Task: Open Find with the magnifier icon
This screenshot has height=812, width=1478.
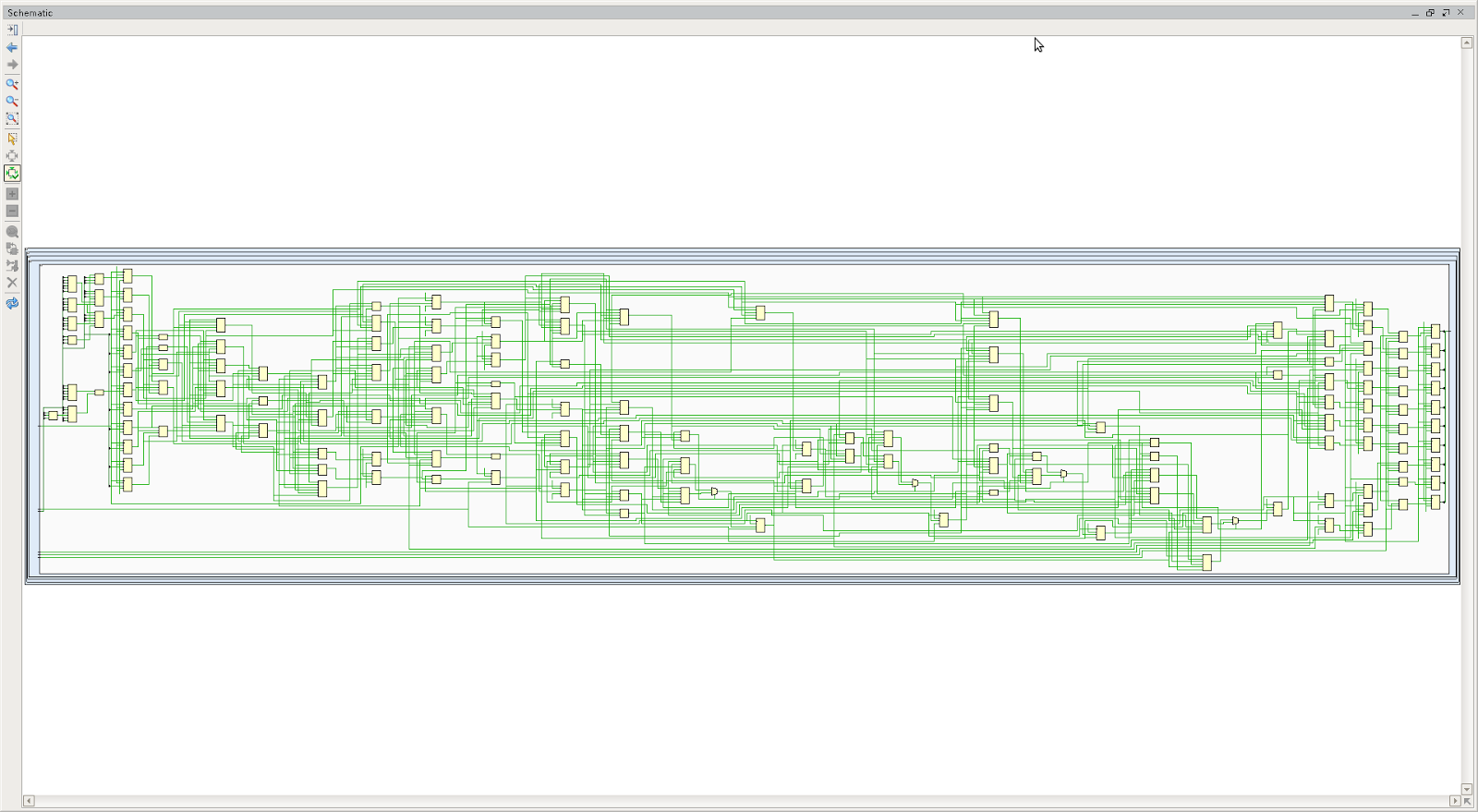Action: point(12,232)
